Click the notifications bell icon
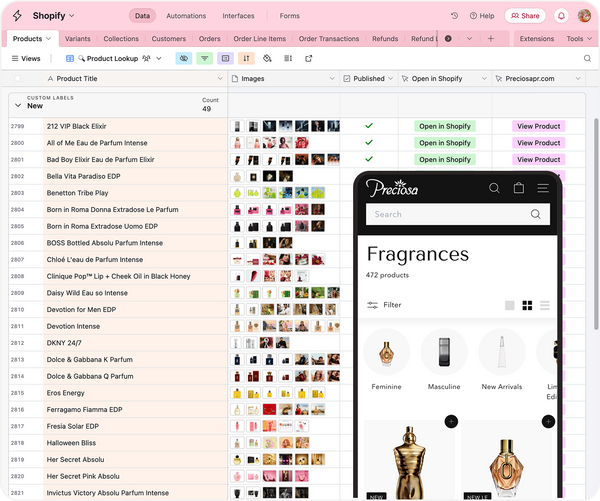Viewport: 600px width, 501px height. [561, 16]
